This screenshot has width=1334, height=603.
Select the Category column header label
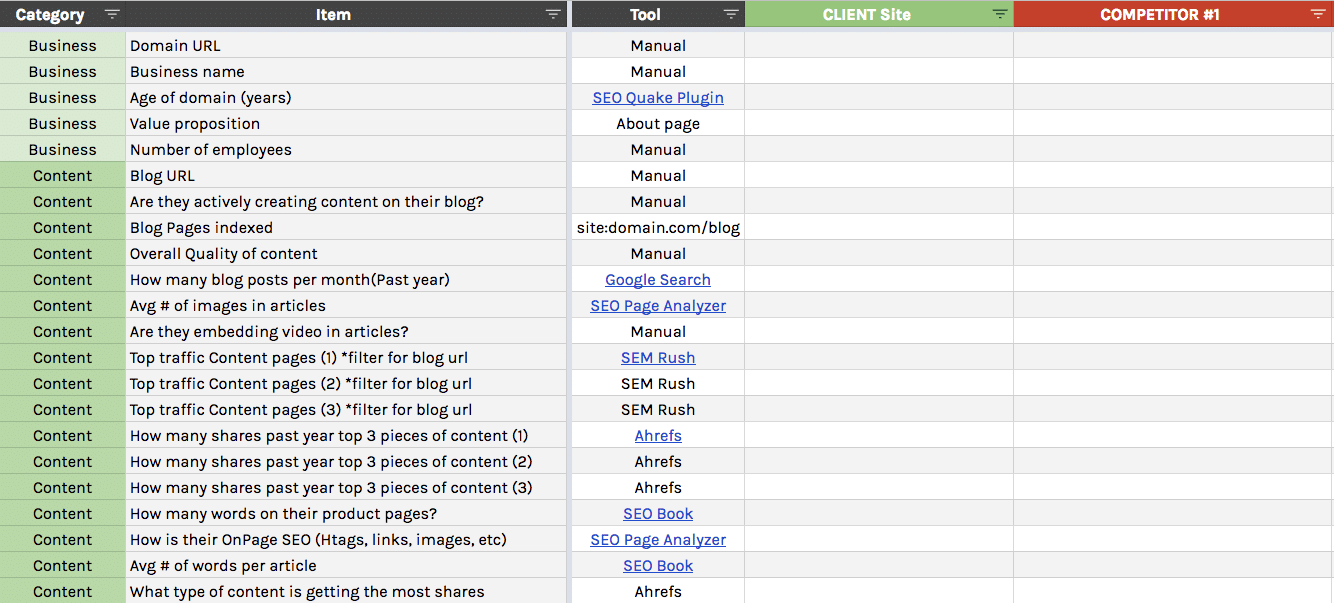click(49, 14)
